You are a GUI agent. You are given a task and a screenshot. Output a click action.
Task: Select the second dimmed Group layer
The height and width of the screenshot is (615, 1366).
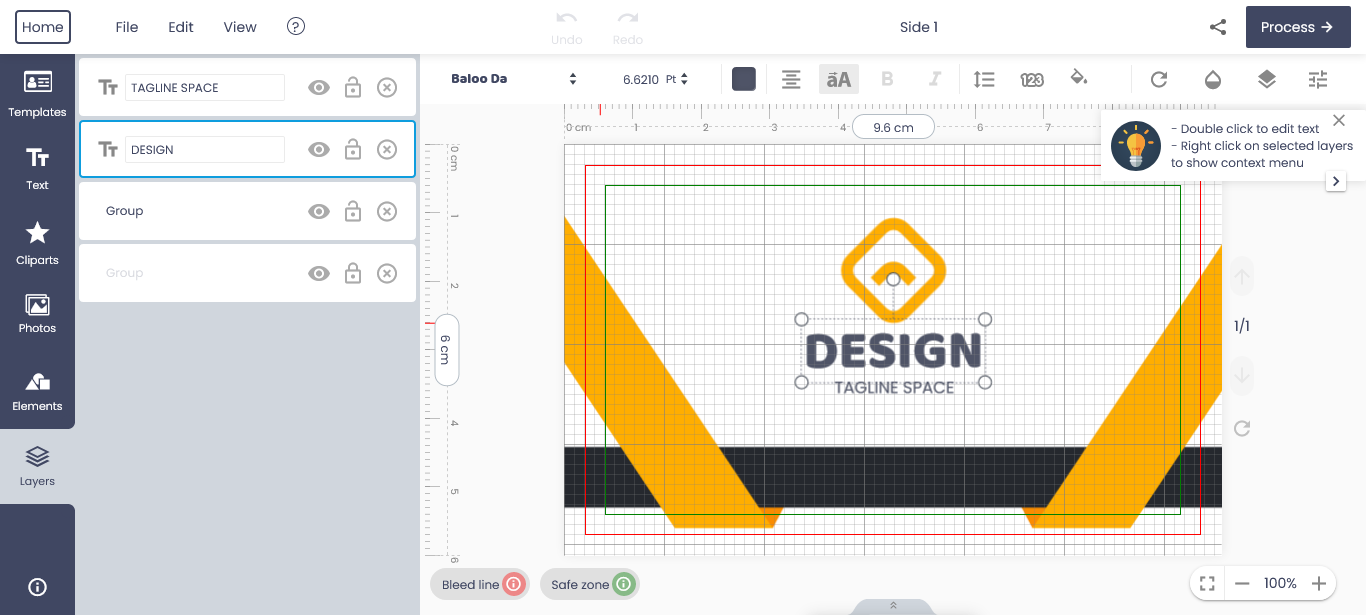coord(247,273)
